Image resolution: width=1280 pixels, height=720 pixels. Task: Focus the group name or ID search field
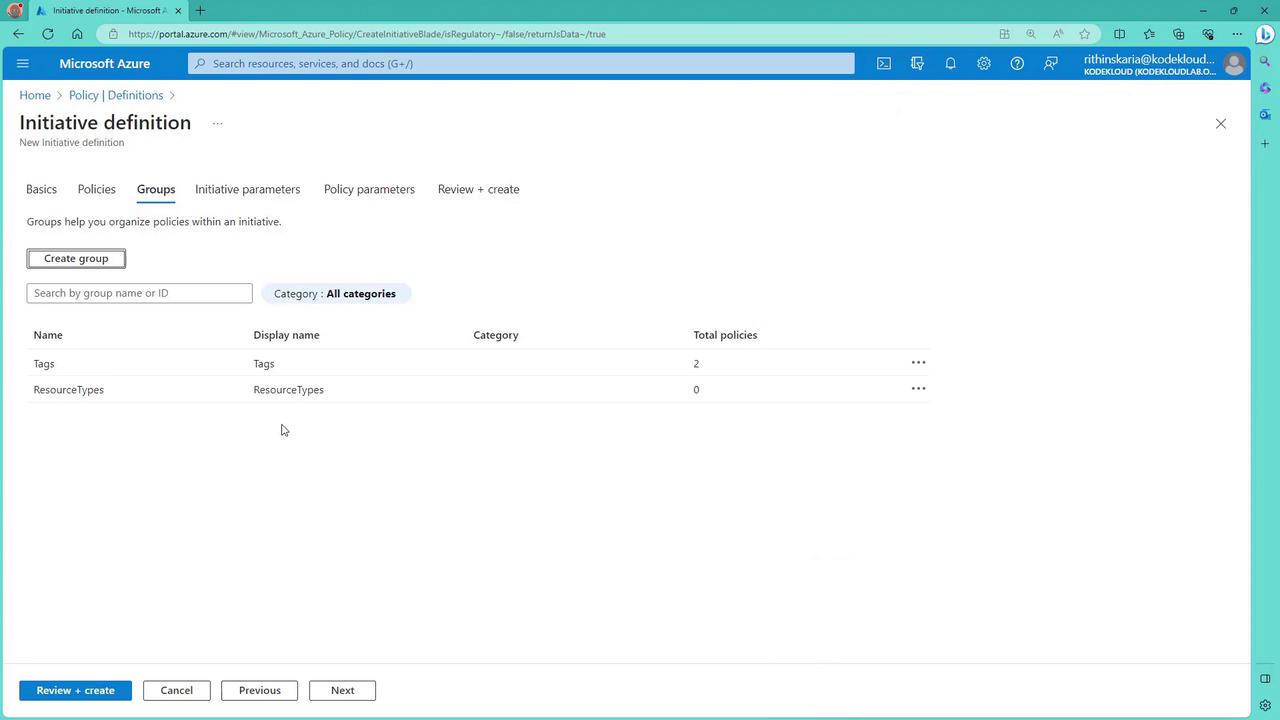(139, 293)
